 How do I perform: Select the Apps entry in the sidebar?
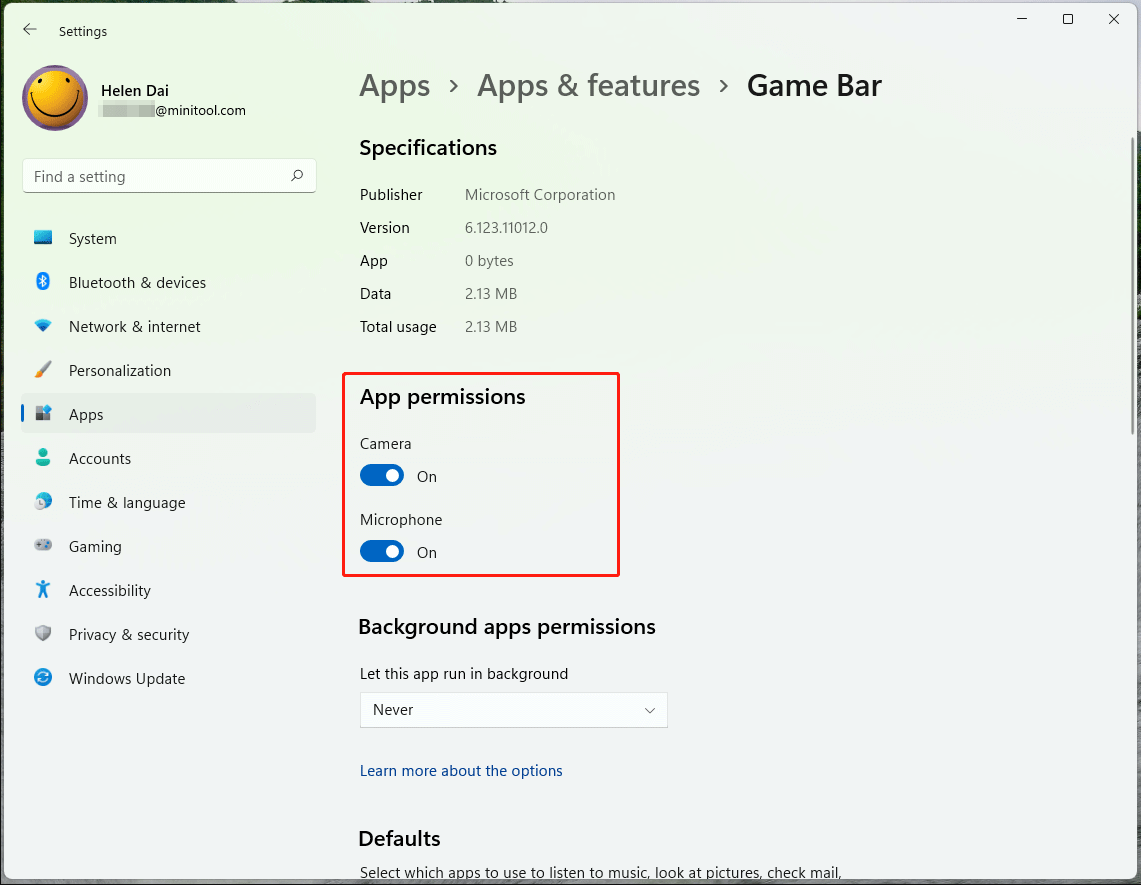[86, 414]
